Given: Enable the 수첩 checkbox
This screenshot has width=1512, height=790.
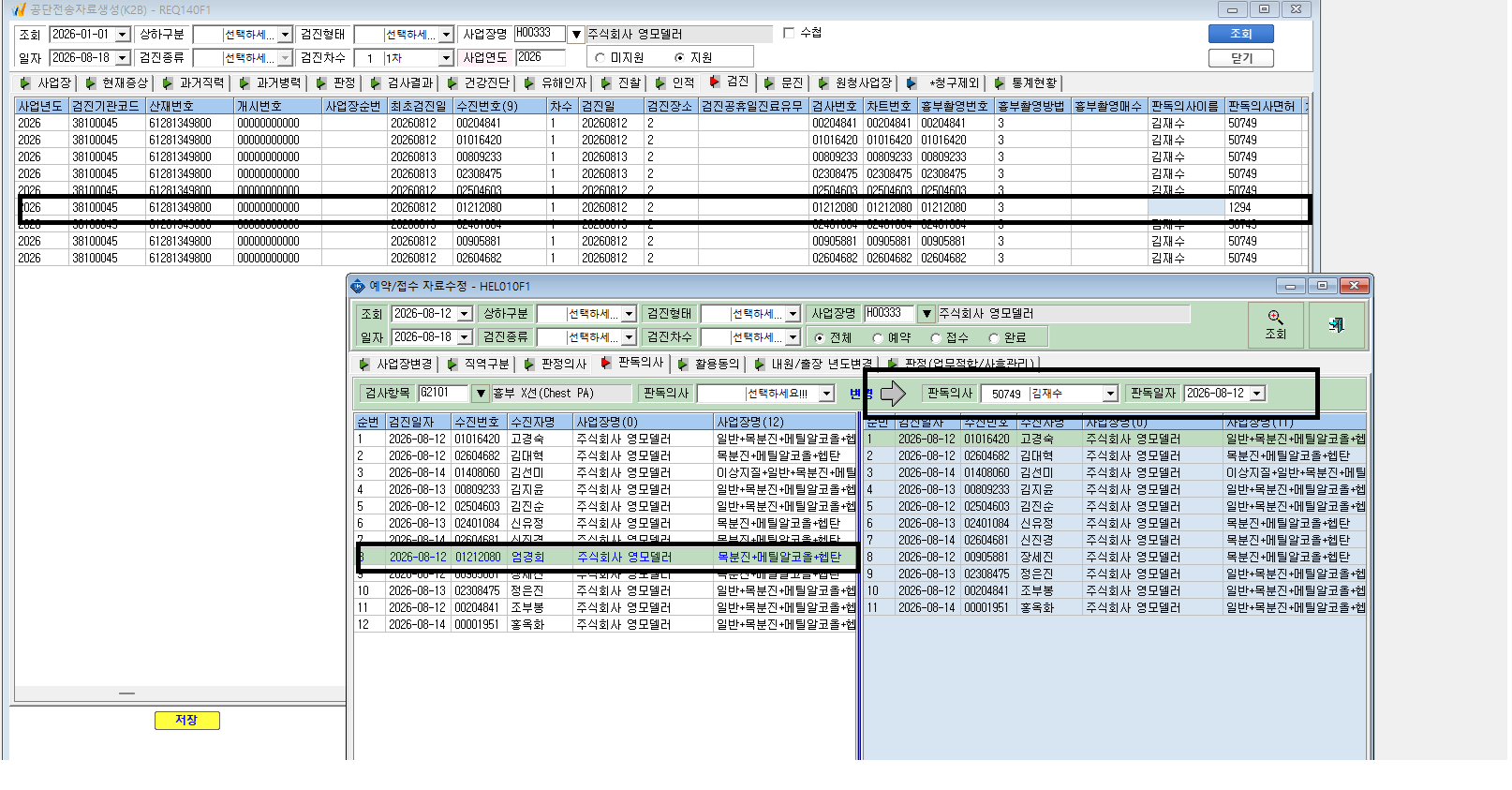Looking at the screenshot, I should (789, 33).
